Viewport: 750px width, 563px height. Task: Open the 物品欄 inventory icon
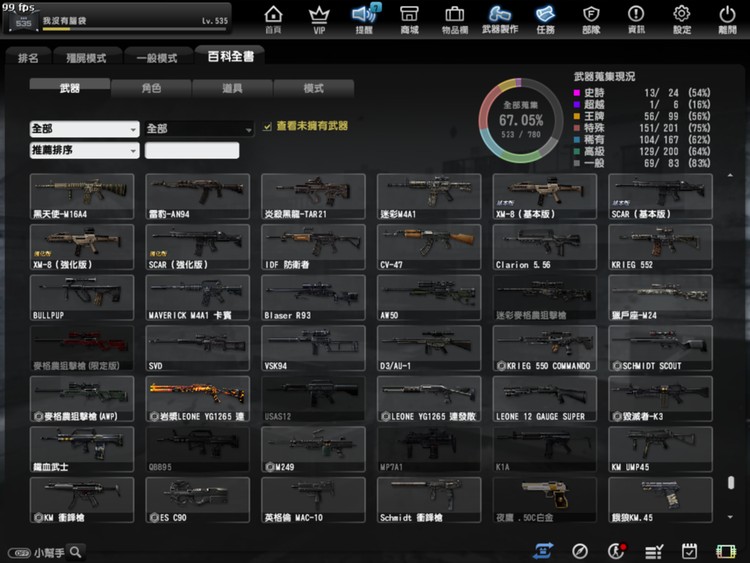point(454,18)
